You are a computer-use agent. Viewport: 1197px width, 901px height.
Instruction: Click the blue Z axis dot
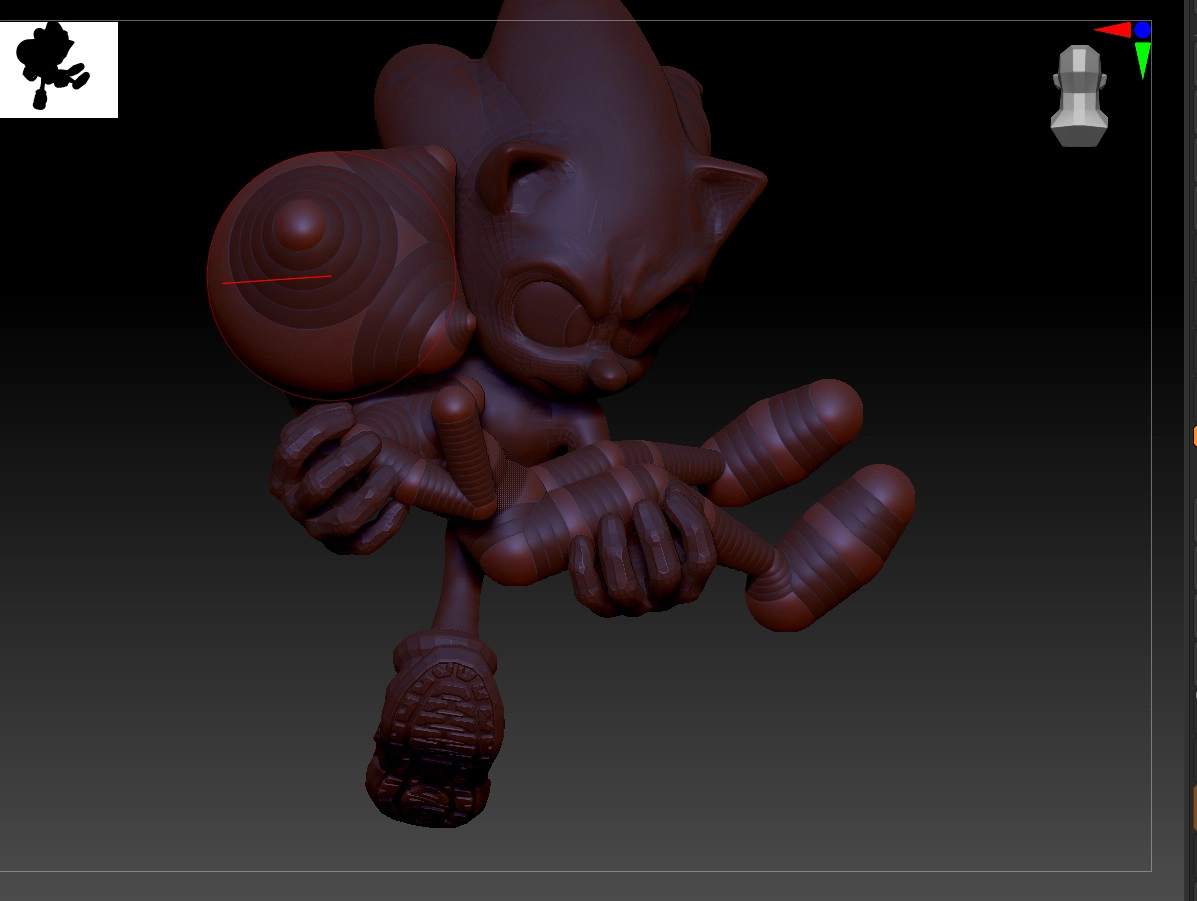point(1142,30)
